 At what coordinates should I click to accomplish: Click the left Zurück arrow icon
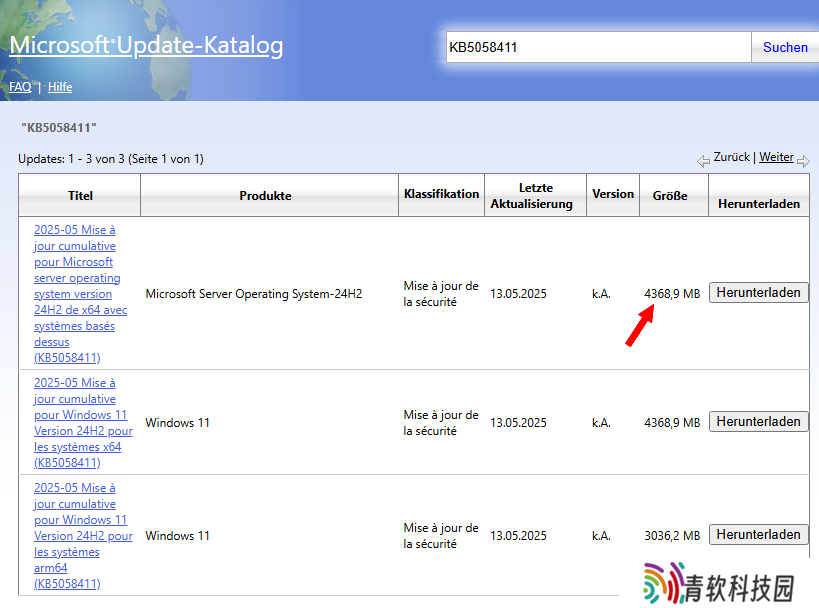(x=704, y=161)
